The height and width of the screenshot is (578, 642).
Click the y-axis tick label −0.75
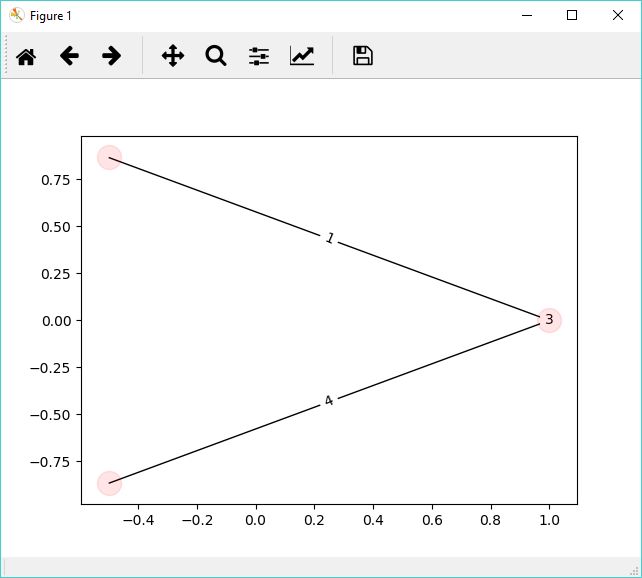(x=50, y=462)
